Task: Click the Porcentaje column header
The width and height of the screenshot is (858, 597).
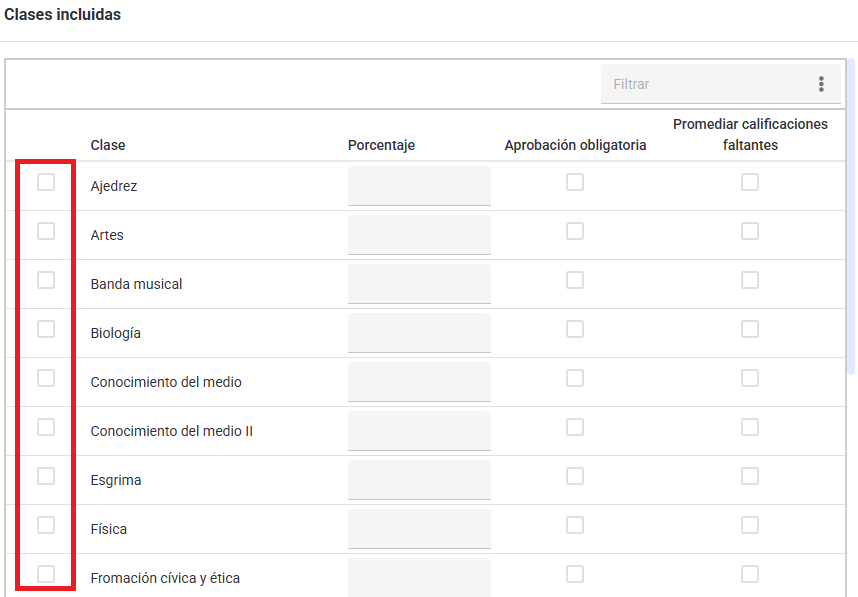Action: coord(381,145)
